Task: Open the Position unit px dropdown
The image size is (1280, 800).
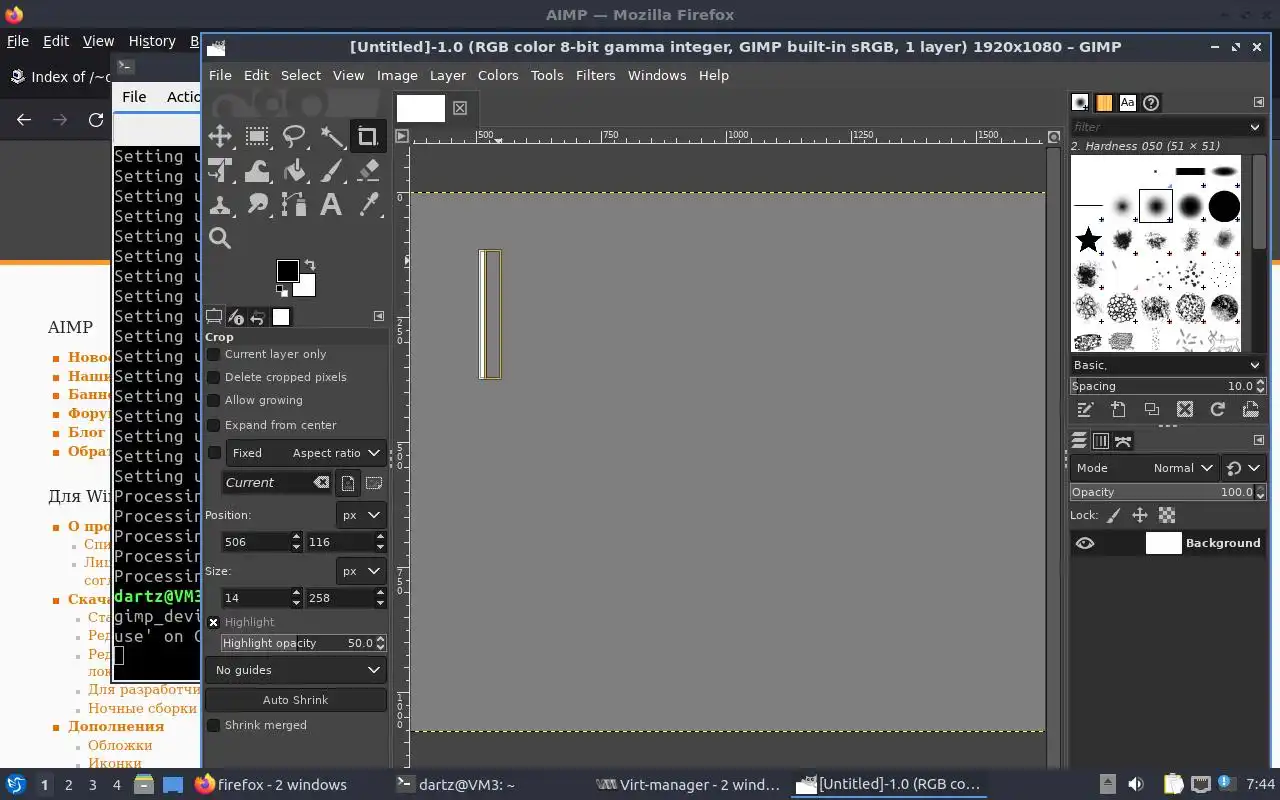Action: pos(361,515)
